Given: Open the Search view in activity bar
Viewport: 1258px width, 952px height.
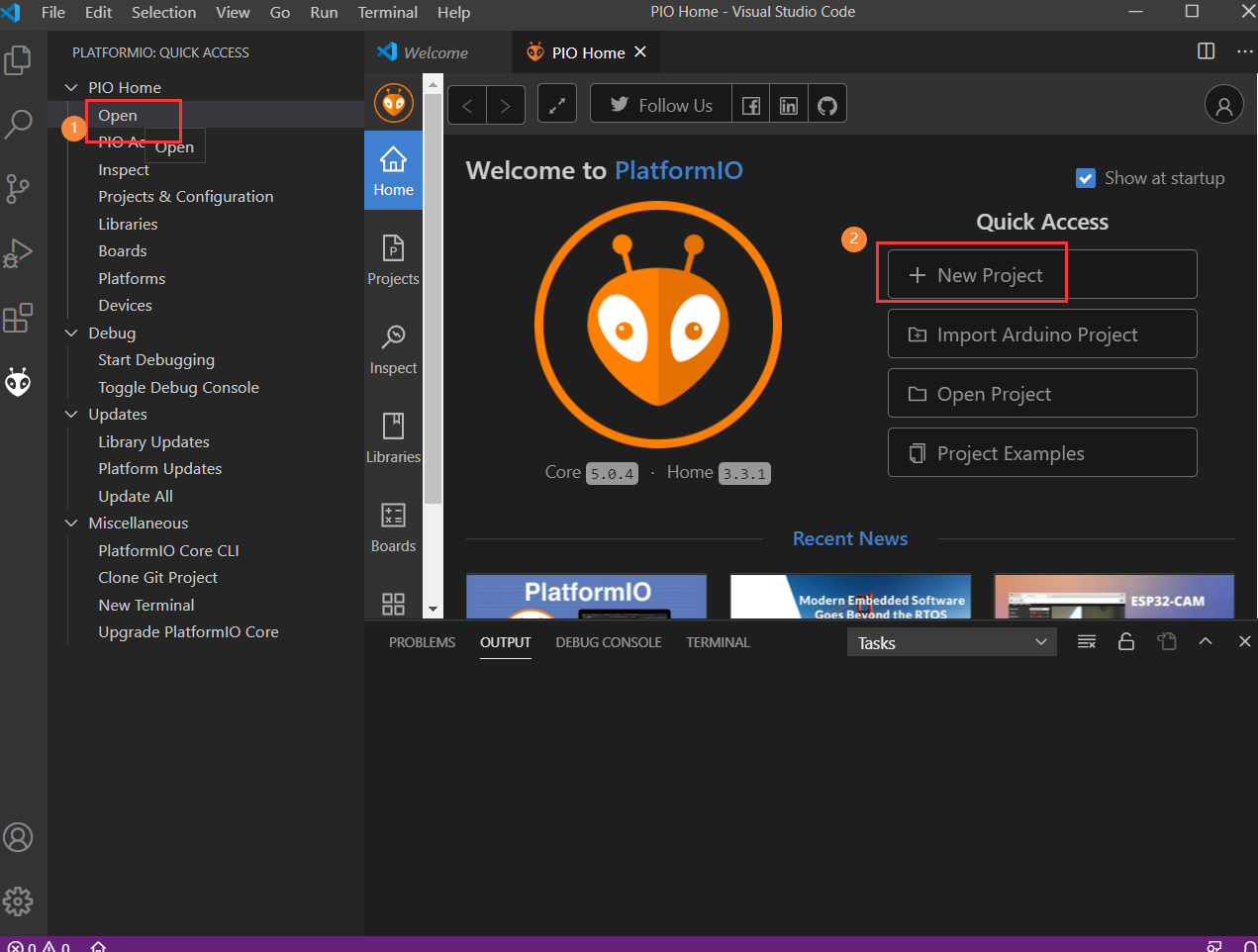Looking at the screenshot, I should (18, 124).
